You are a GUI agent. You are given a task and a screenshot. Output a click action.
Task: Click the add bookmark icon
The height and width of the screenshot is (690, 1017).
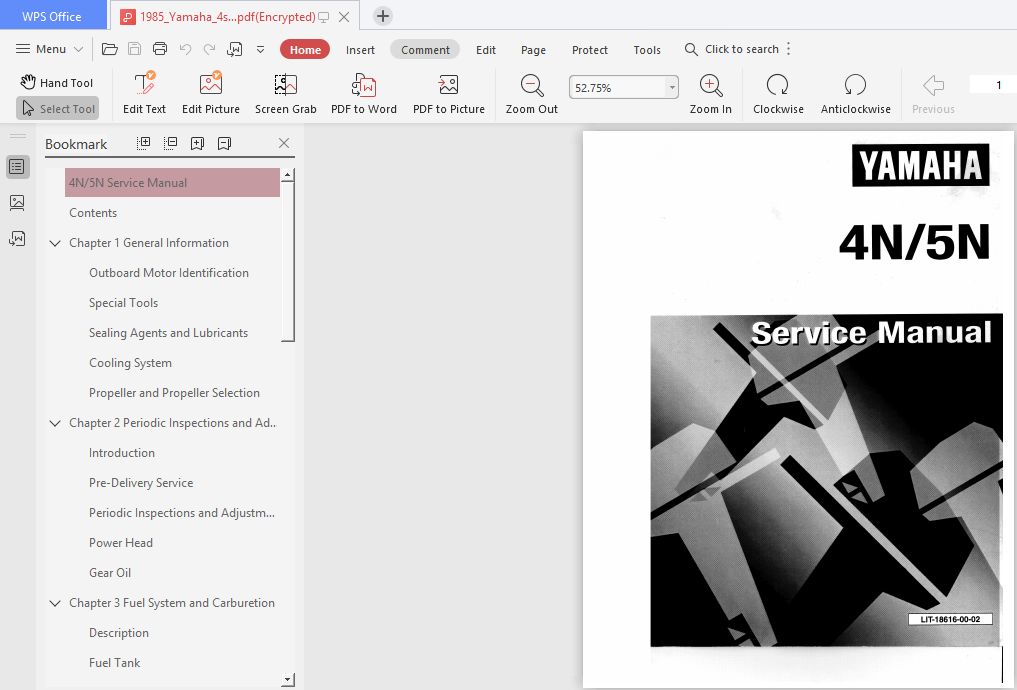coord(197,143)
